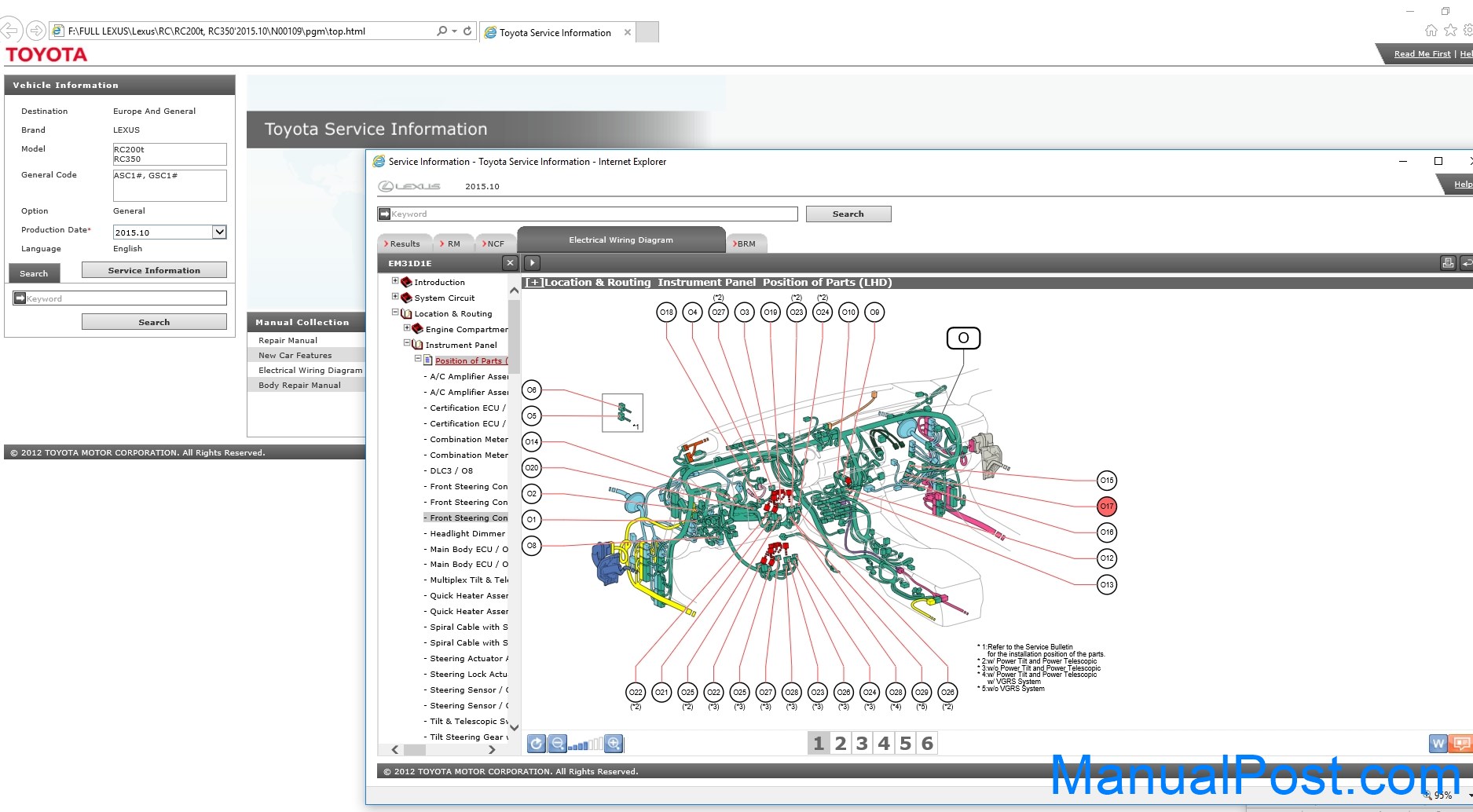This screenshot has height=812, width=1473.
Task: Close the EM31D1E tree panel
Action: pyautogui.click(x=510, y=263)
